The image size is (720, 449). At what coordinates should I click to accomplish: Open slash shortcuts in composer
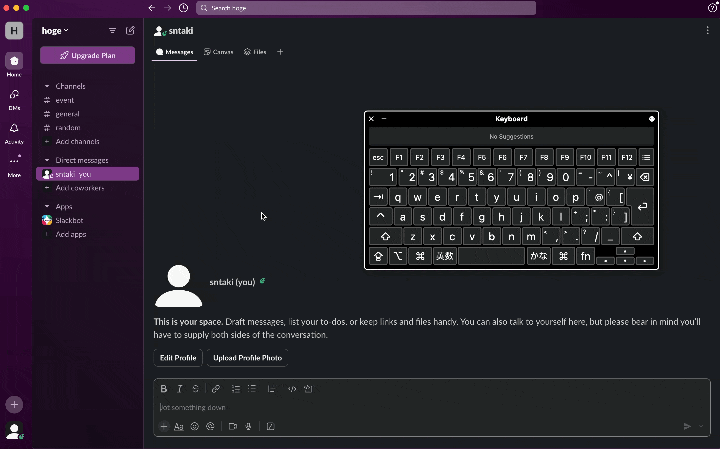tap(270, 427)
